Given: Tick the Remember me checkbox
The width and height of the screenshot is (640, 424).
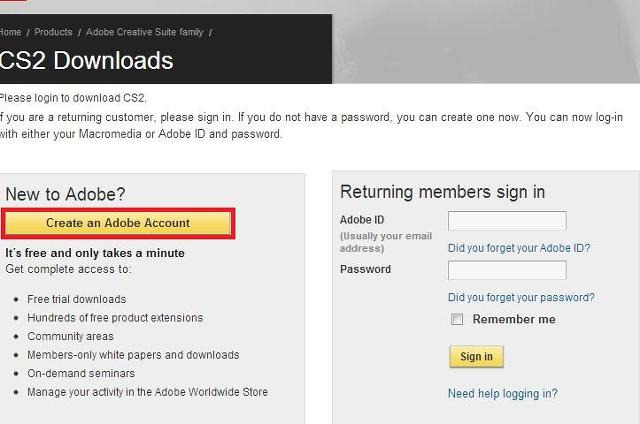Looking at the screenshot, I should point(457,319).
